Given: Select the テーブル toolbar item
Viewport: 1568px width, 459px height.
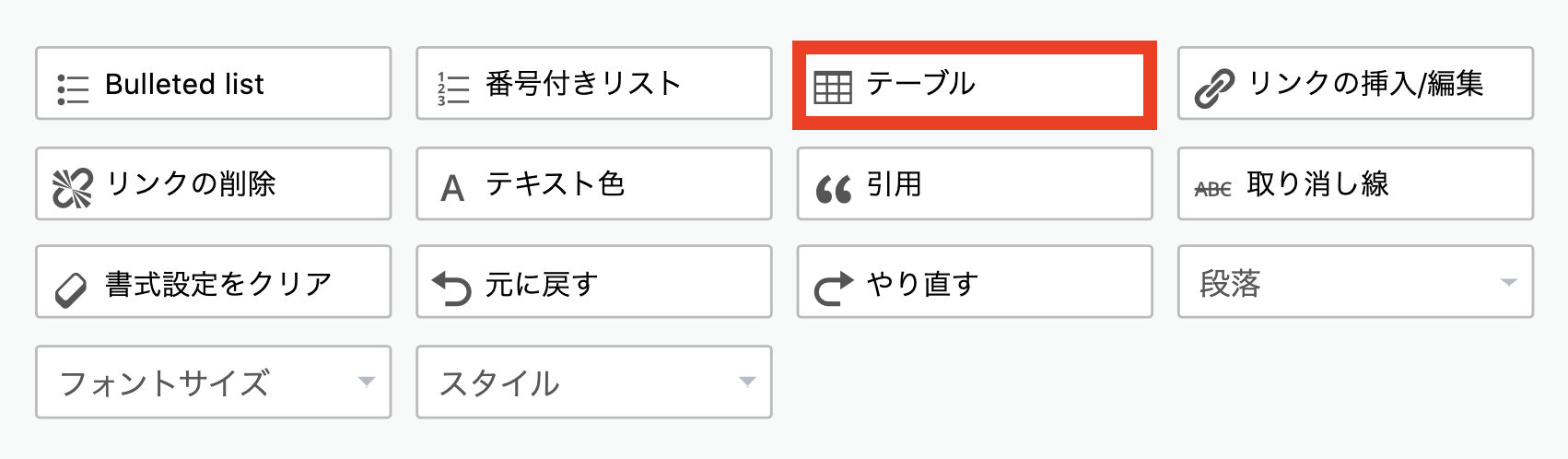Looking at the screenshot, I should point(975,85).
